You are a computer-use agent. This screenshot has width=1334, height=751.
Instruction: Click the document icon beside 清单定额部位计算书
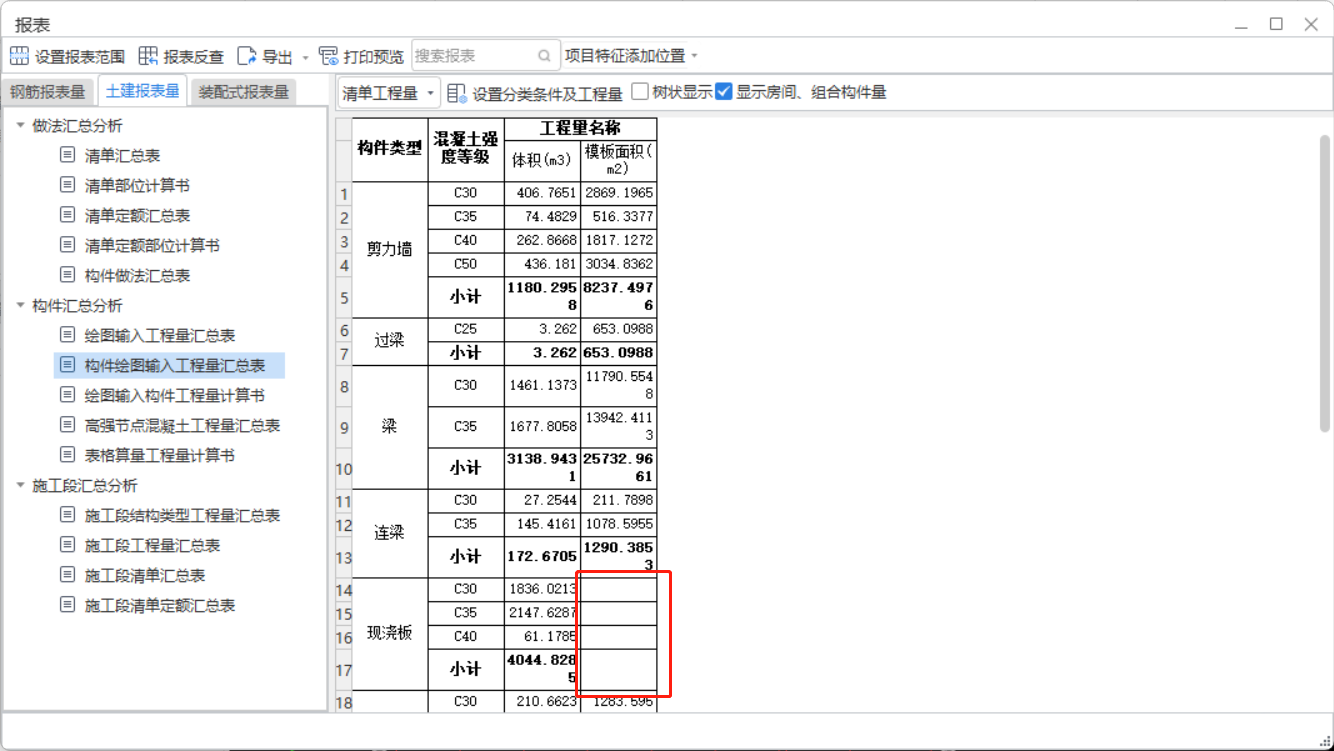67,245
